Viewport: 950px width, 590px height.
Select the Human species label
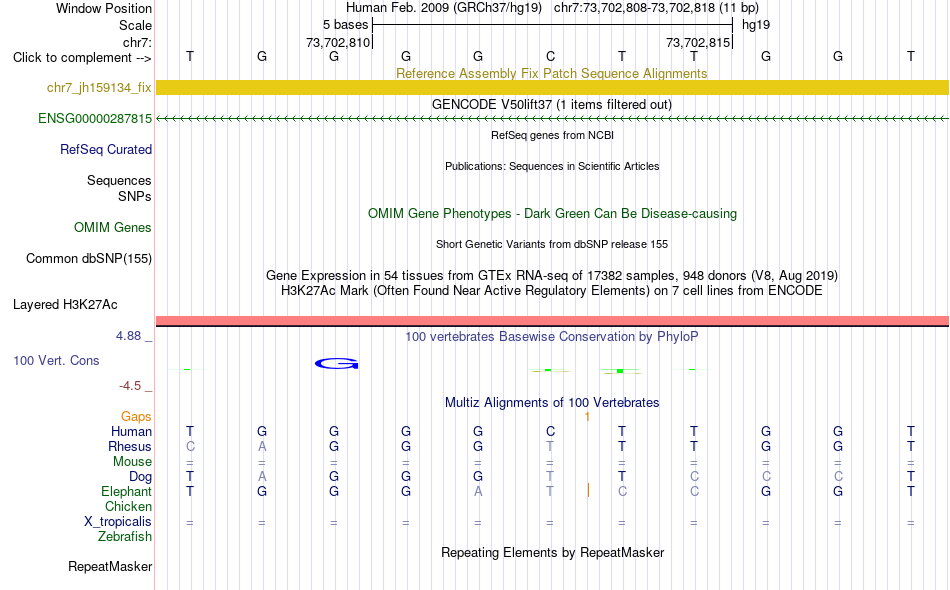pyautogui.click(x=131, y=431)
